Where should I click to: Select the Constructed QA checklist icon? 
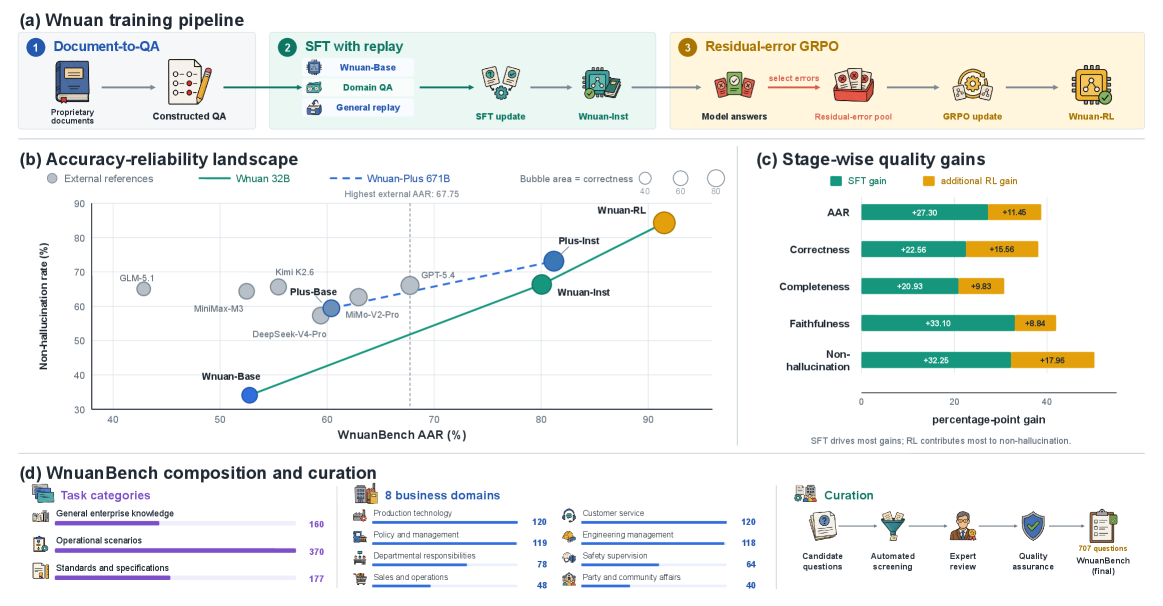(189, 83)
